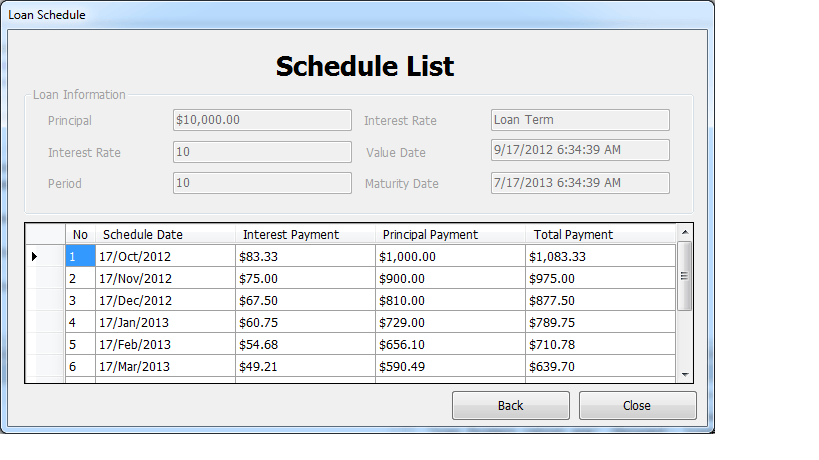
Task: Click the Back button
Action: (510, 406)
